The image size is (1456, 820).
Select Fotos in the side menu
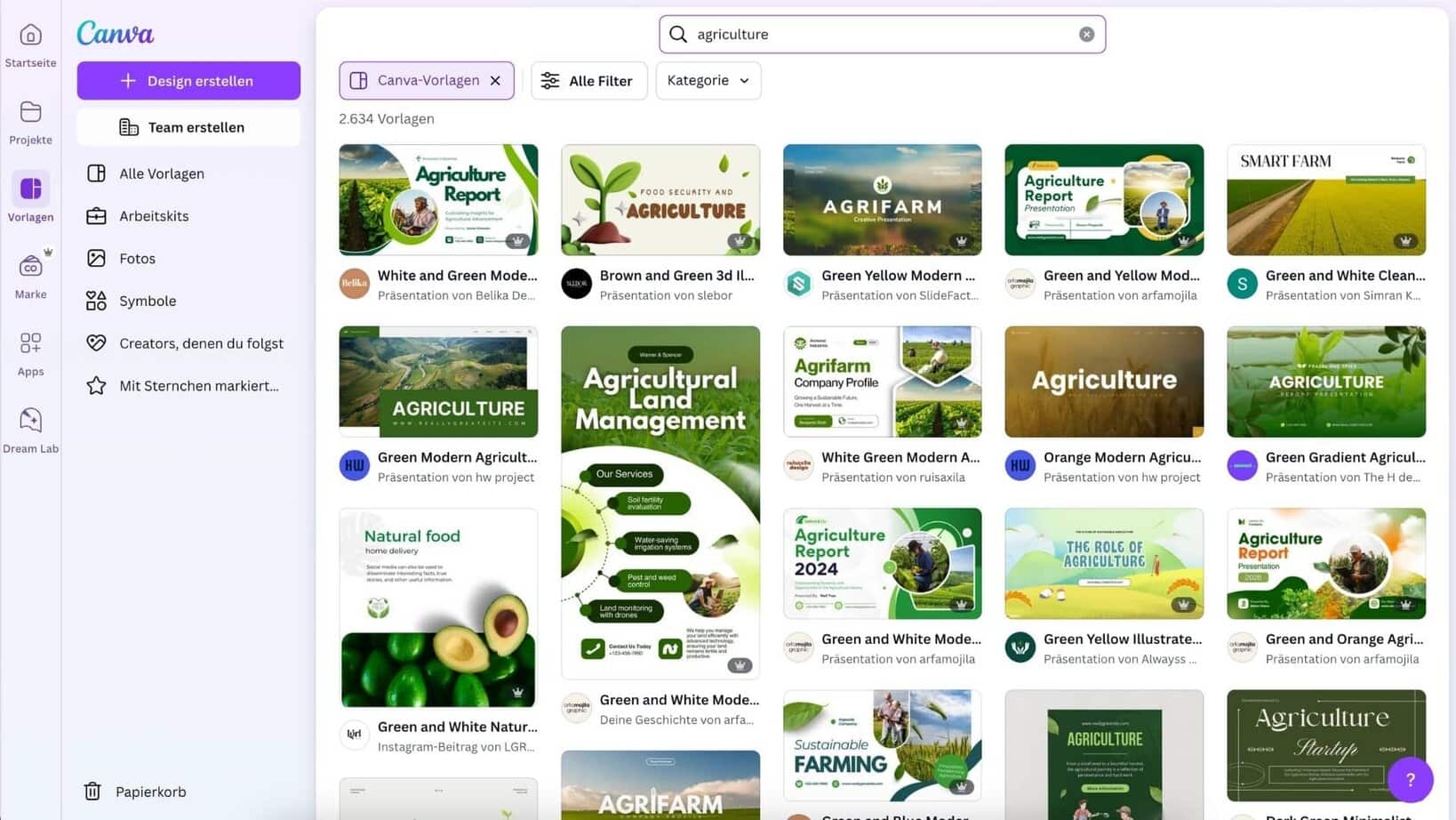click(x=137, y=259)
